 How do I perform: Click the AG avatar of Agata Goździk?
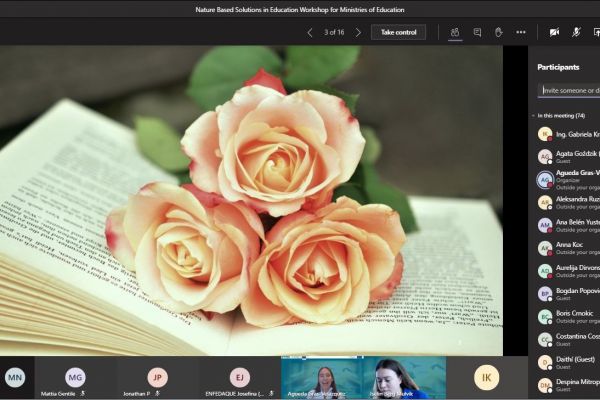click(x=545, y=157)
